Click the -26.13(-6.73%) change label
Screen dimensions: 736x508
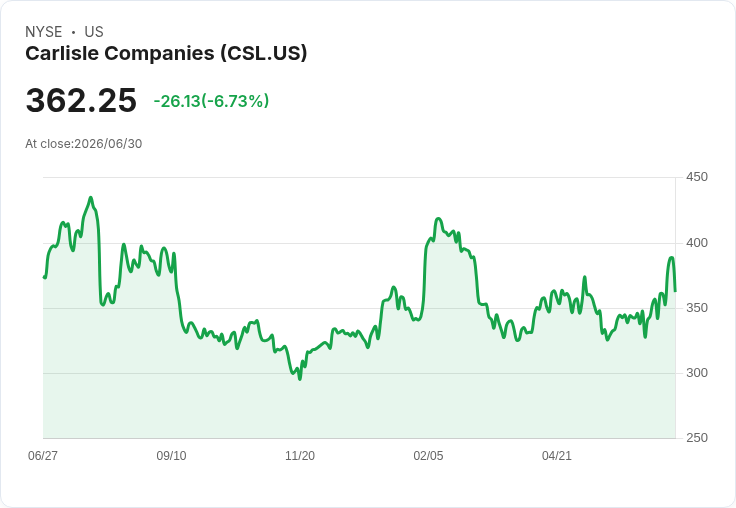point(211,101)
